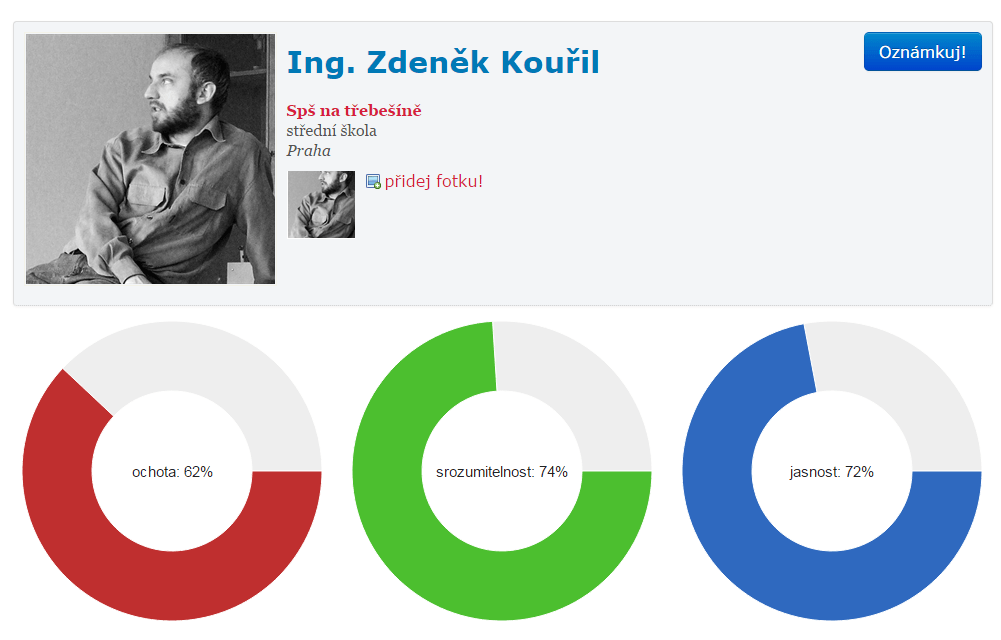Screen dimensions: 1001x640
Task: Select the small teacher photo thumbnail
Action: click(321, 204)
